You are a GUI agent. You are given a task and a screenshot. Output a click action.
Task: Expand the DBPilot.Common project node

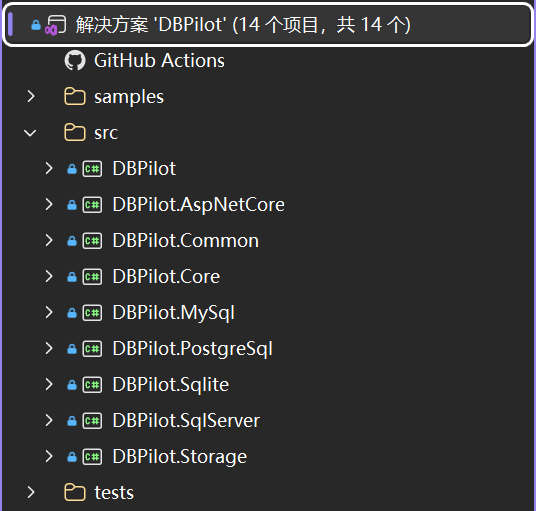point(49,240)
